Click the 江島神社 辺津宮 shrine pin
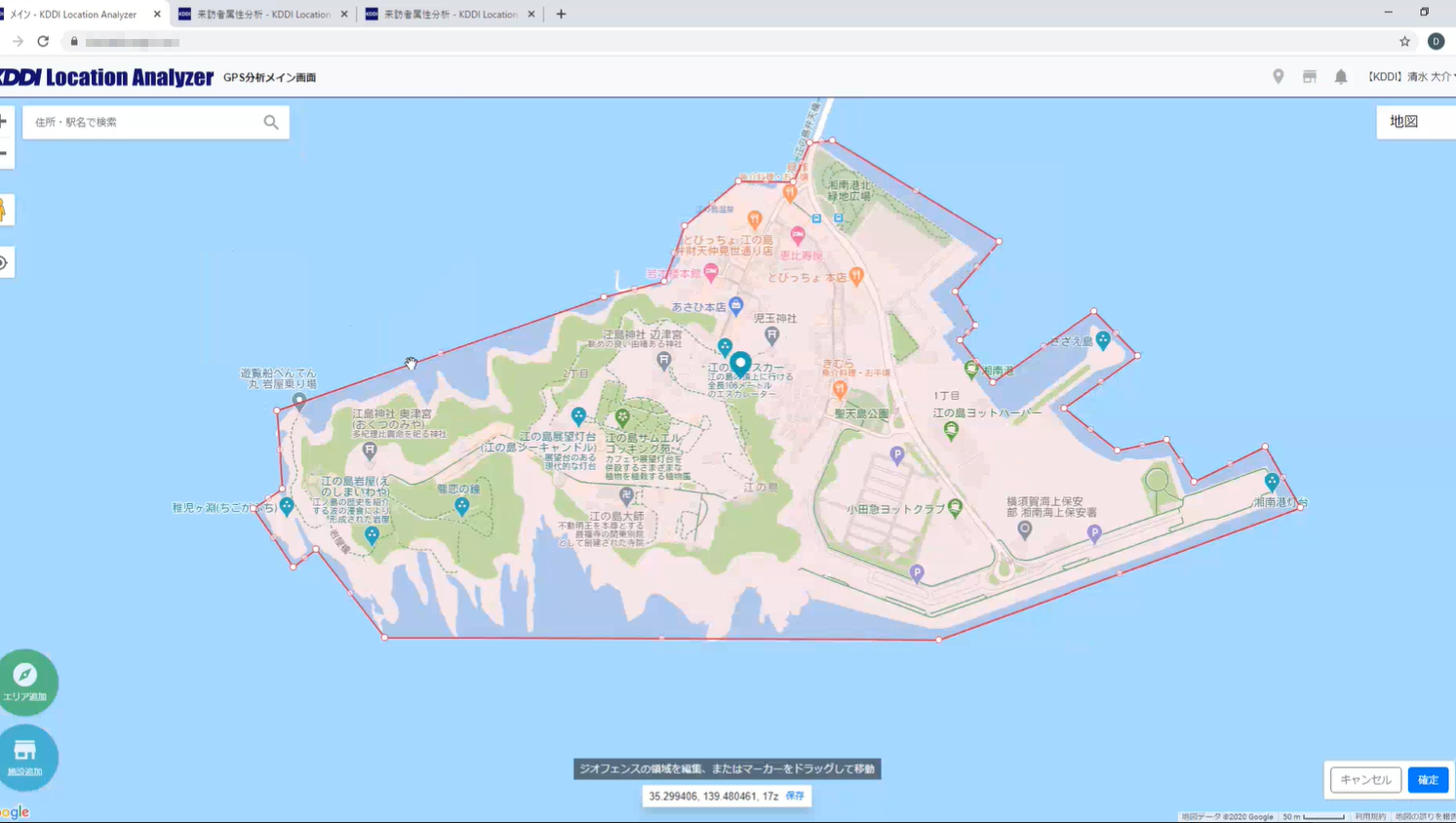The image size is (1456, 823). [664, 361]
